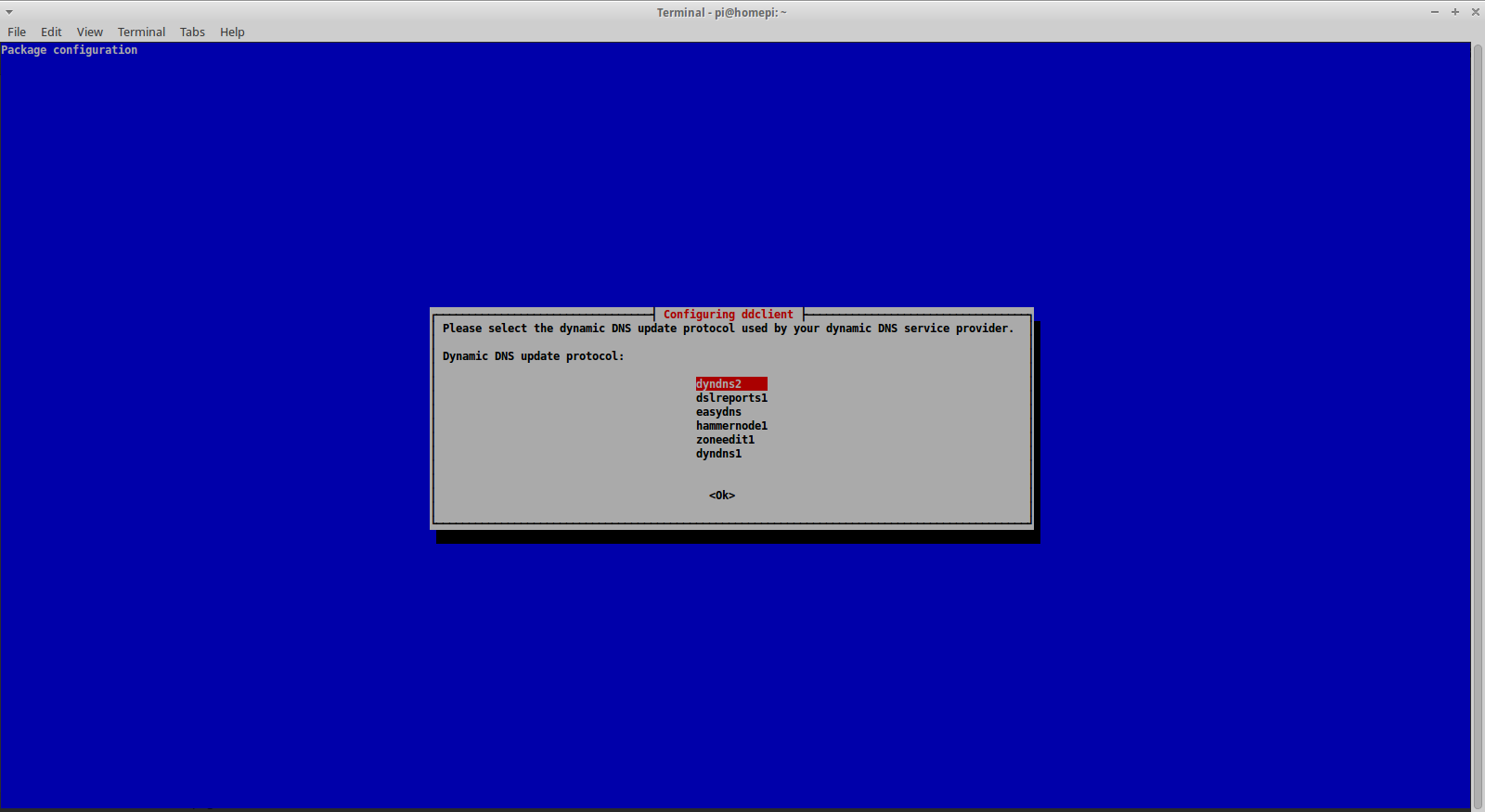Click the 'Dynamic DNS update protocol:' label
This screenshot has width=1485, height=812.
(534, 356)
